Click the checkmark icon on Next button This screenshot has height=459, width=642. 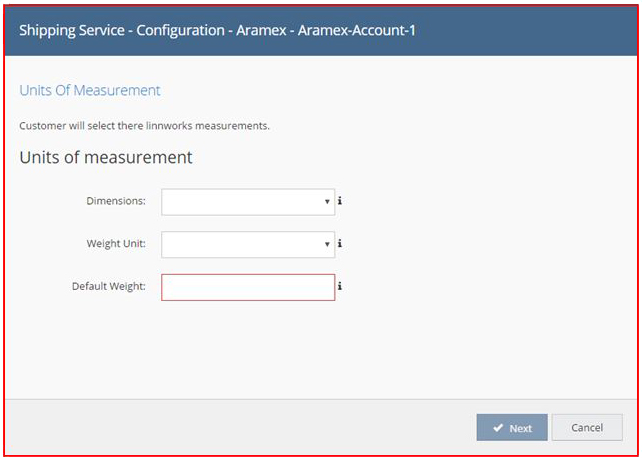498,428
